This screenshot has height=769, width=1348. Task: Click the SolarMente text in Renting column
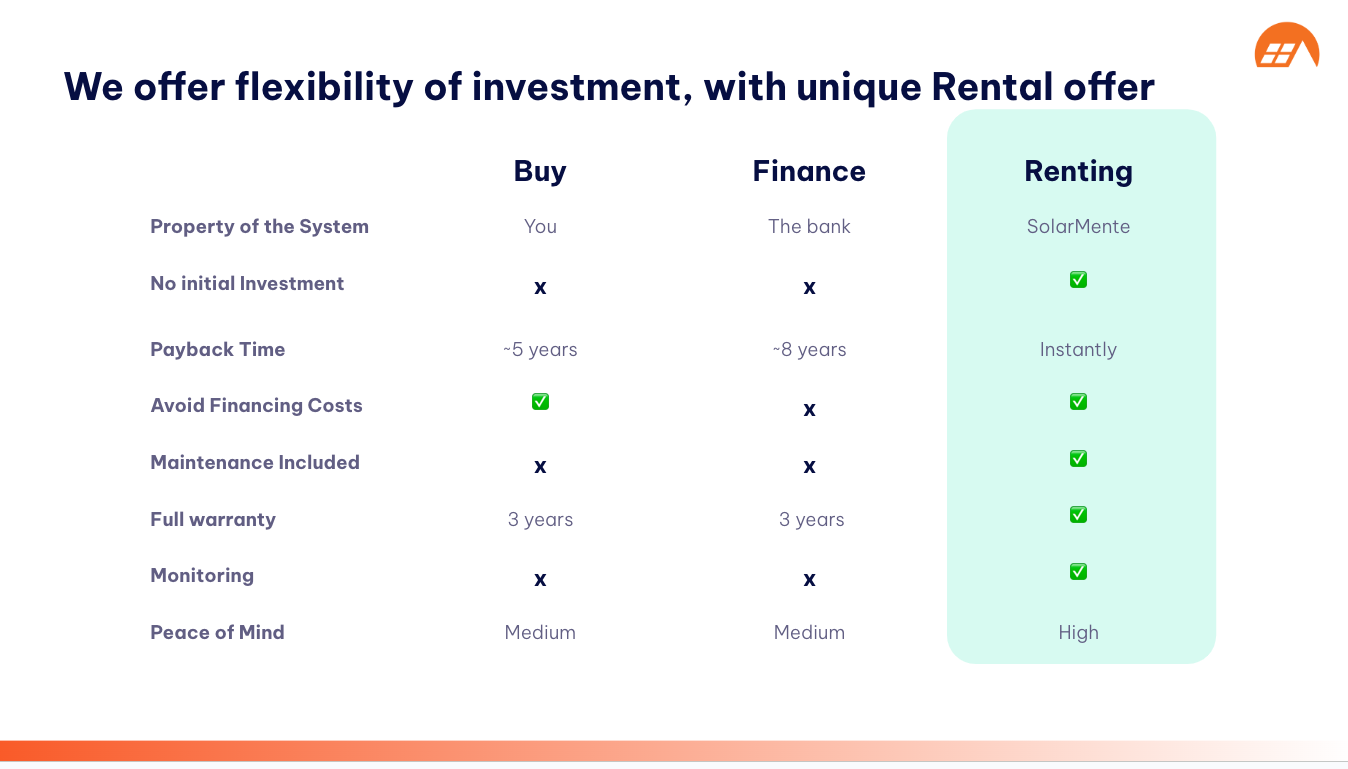tap(1078, 226)
